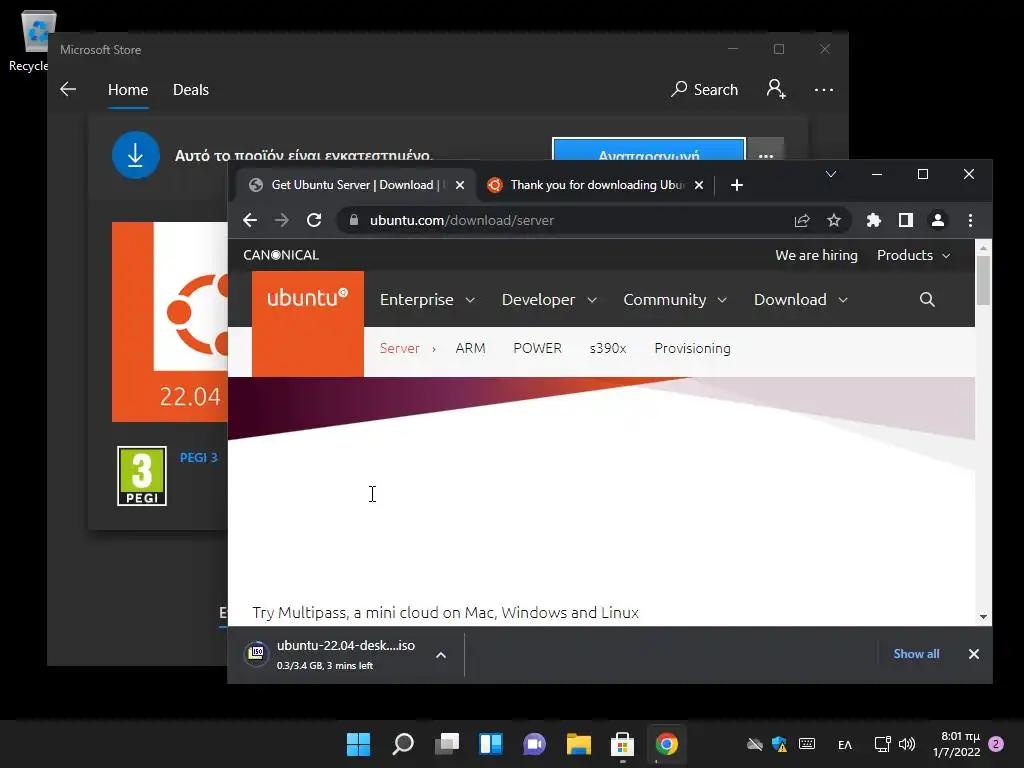Click the blue download circle icon in Store

click(x=136, y=155)
